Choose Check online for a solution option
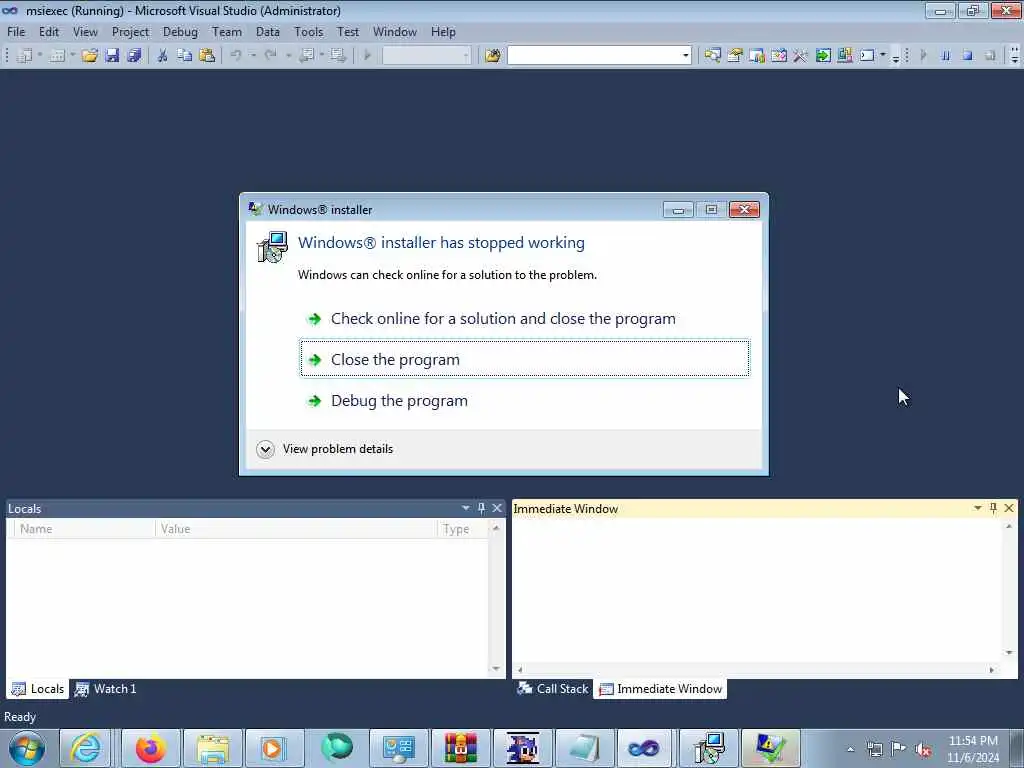This screenshot has height=768, width=1024. [x=525, y=319]
